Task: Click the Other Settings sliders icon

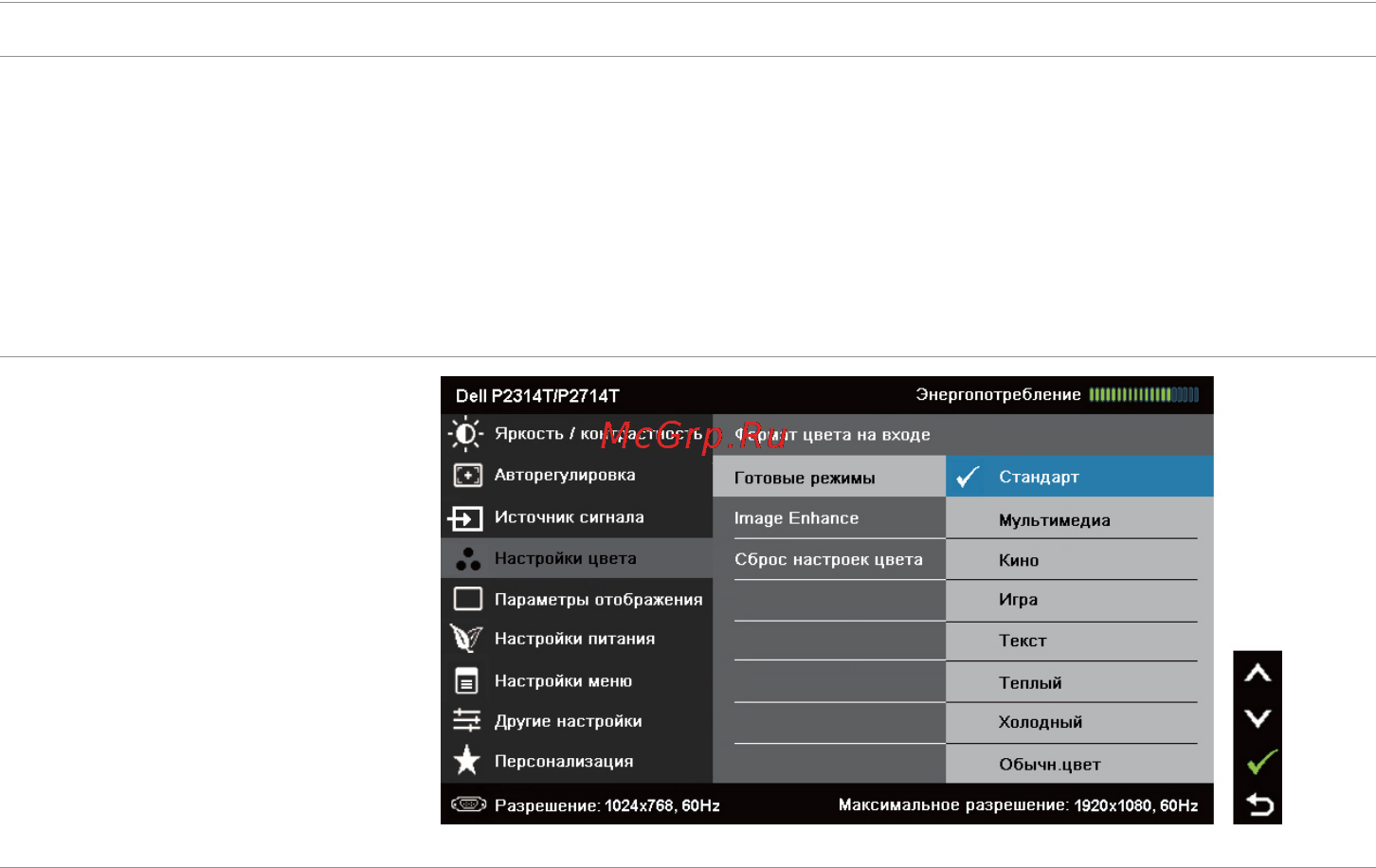Action: (x=467, y=721)
